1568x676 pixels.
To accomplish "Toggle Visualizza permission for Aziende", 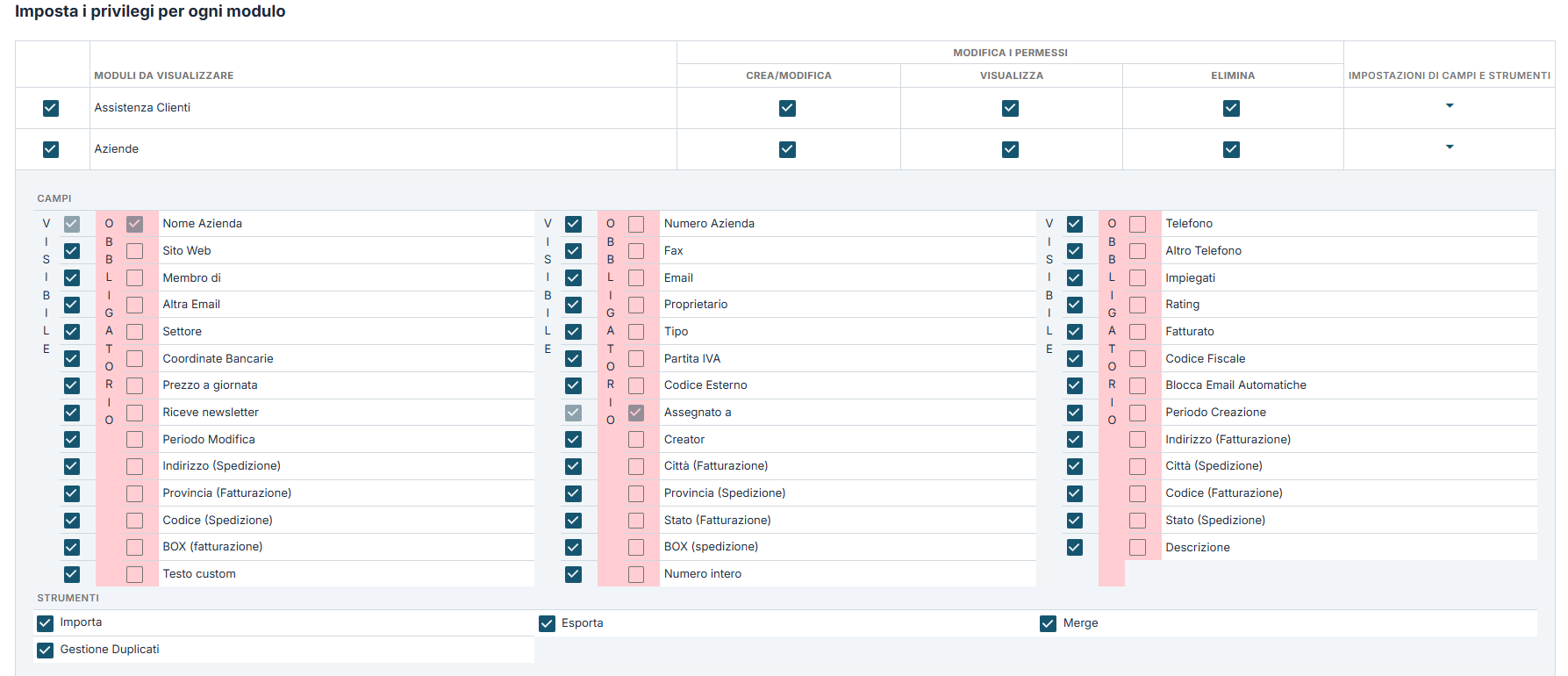I will pyautogui.click(x=1010, y=149).
